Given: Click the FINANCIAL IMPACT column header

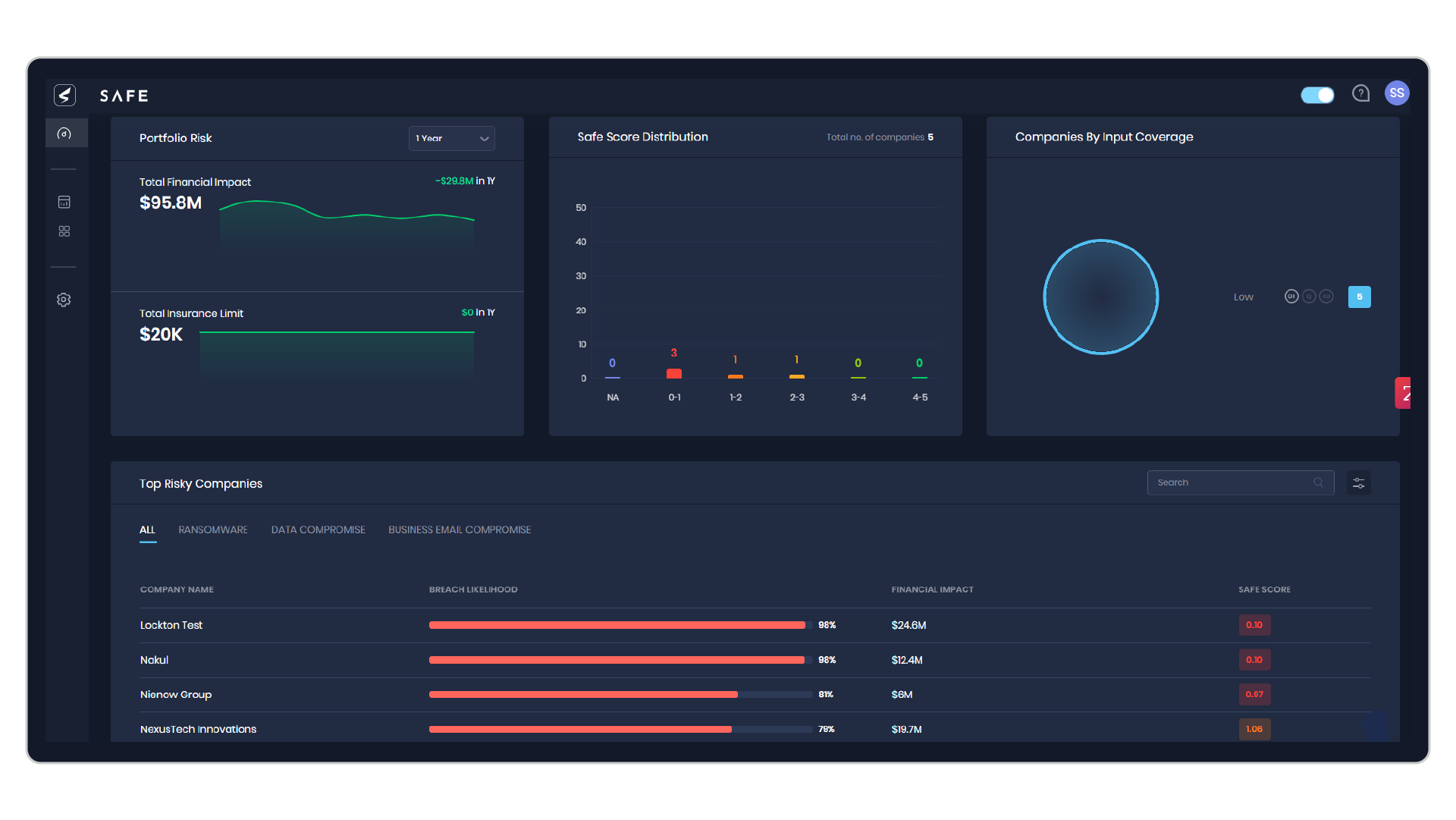Looking at the screenshot, I should tap(933, 589).
